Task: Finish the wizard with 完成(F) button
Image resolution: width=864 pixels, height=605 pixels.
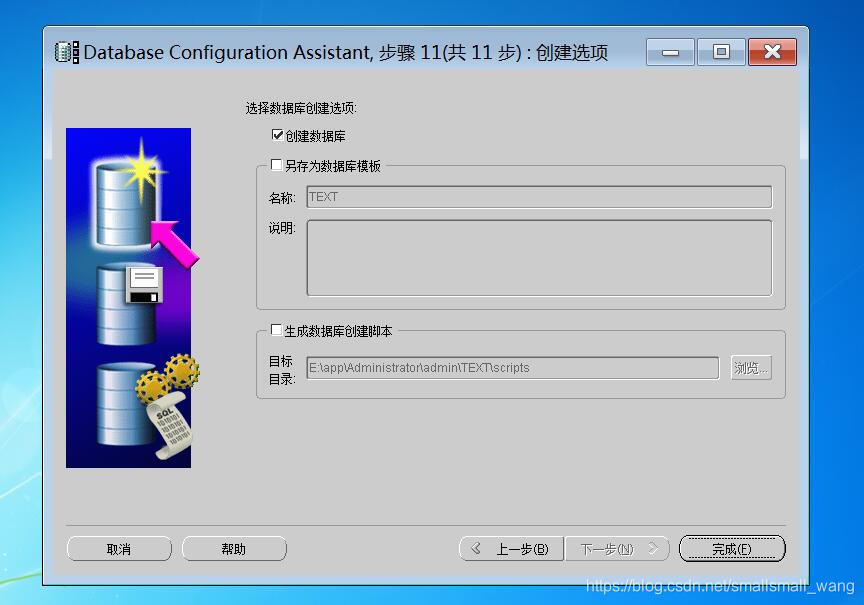Action: click(x=732, y=549)
